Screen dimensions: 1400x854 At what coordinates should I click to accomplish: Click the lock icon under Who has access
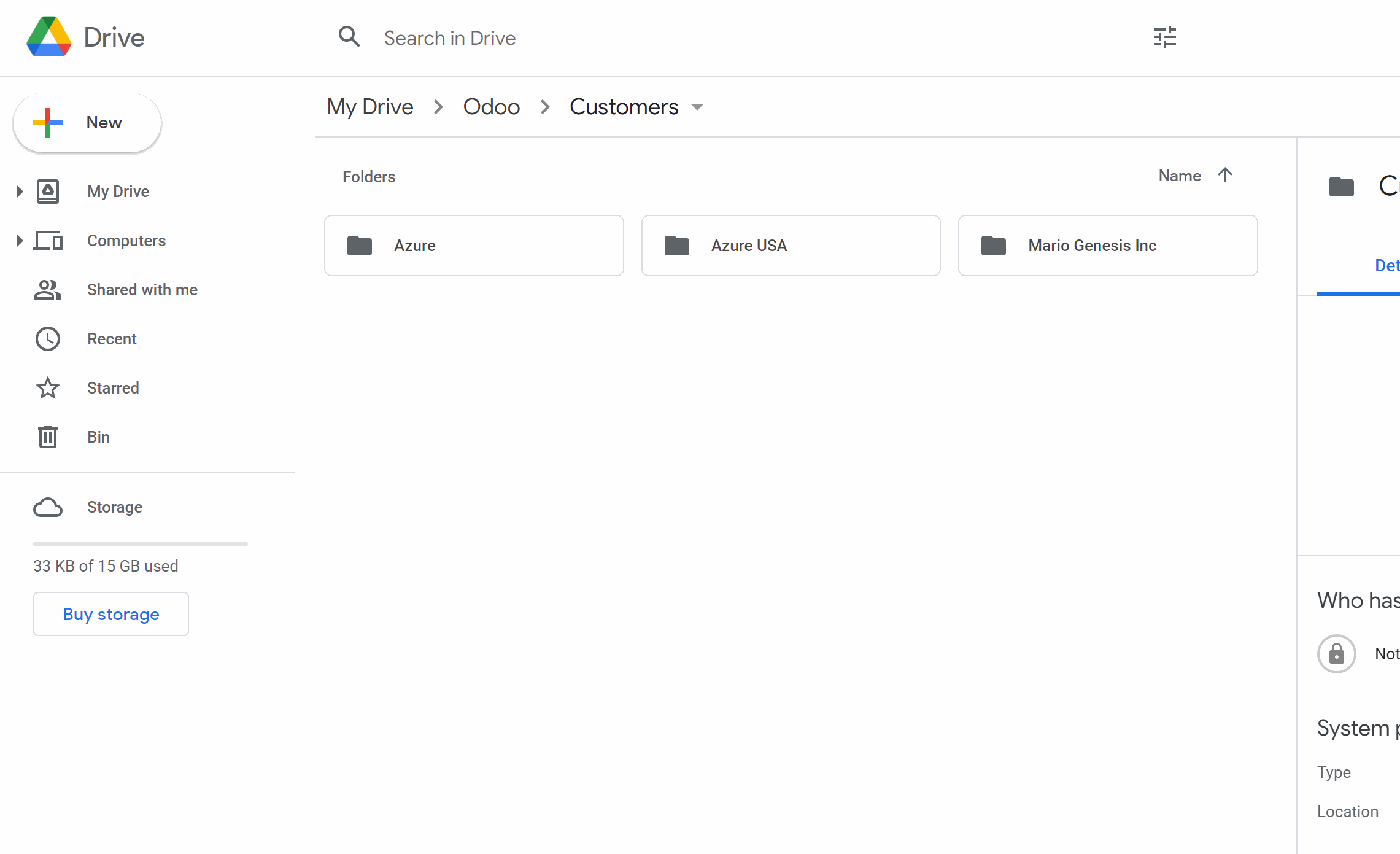click(1337, 653)
